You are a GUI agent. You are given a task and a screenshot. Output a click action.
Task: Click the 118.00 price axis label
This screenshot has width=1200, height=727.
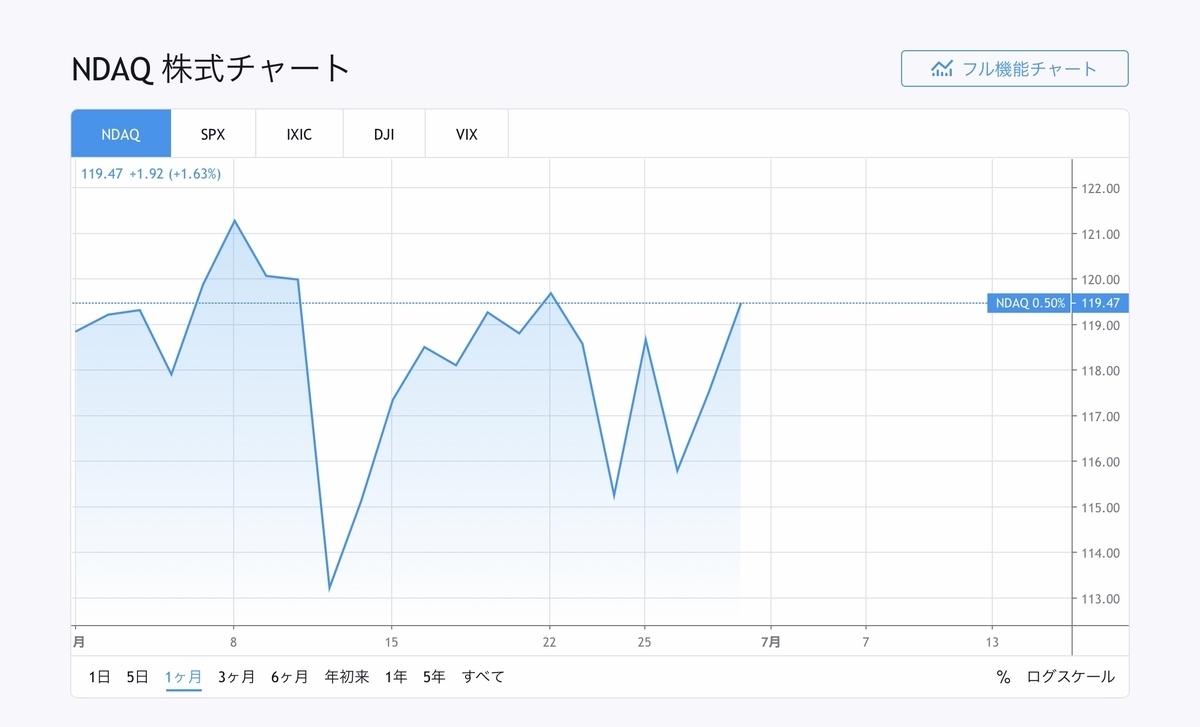1100,371
